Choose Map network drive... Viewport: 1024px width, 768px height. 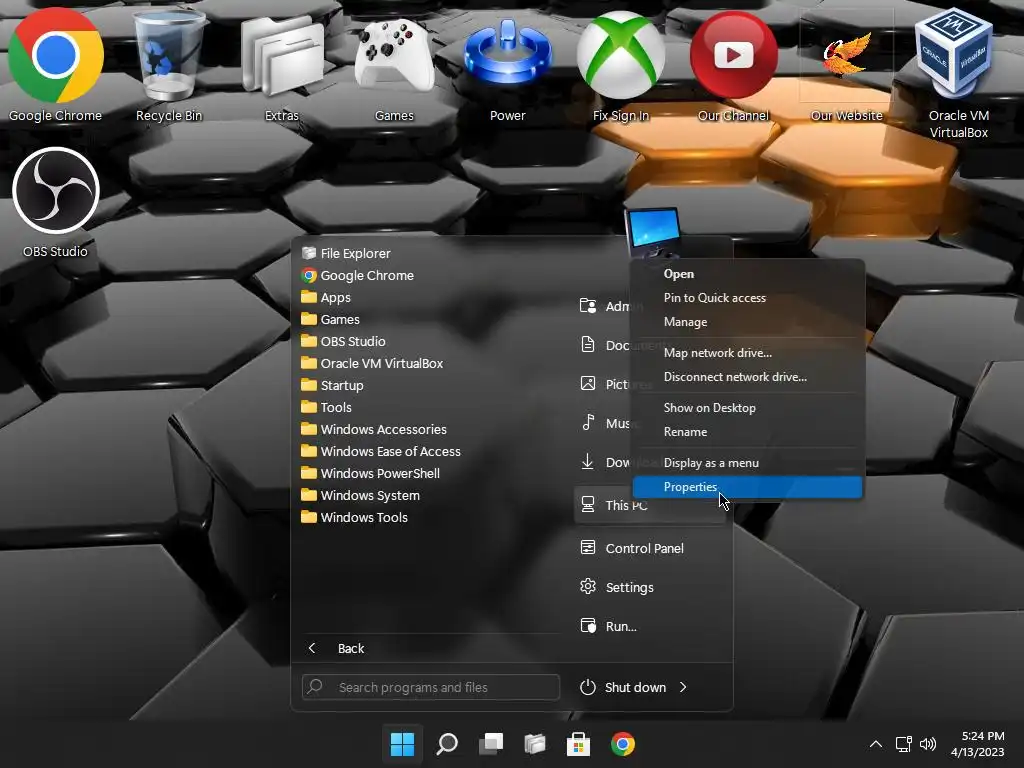pyautogui.click(x=747, y=353)
